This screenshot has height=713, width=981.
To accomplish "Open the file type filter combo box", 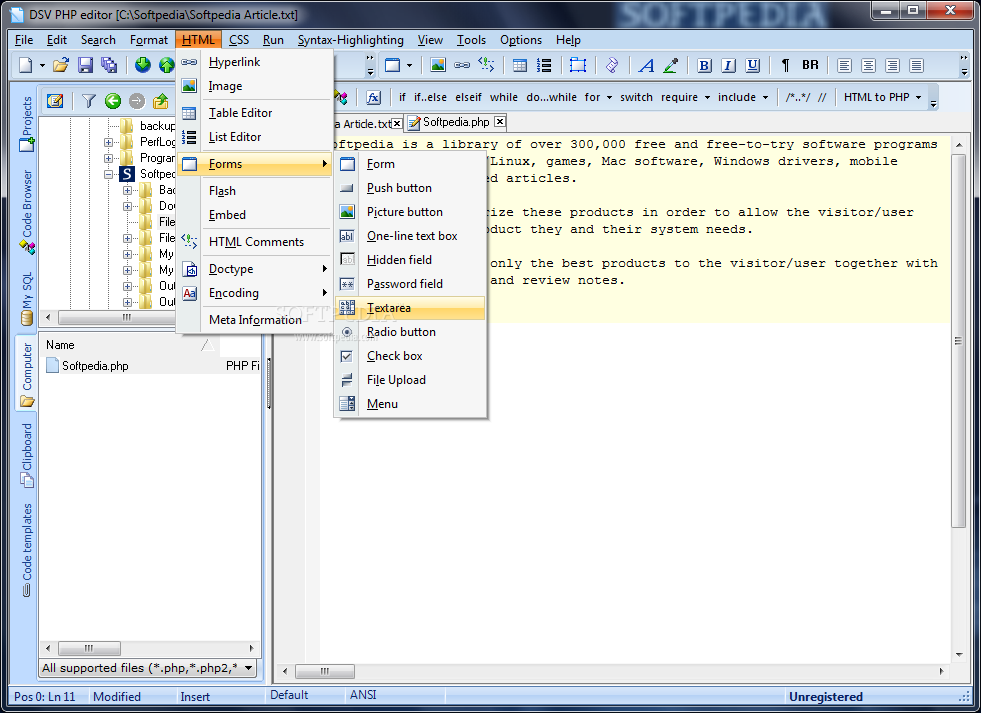I will (148, 668).
